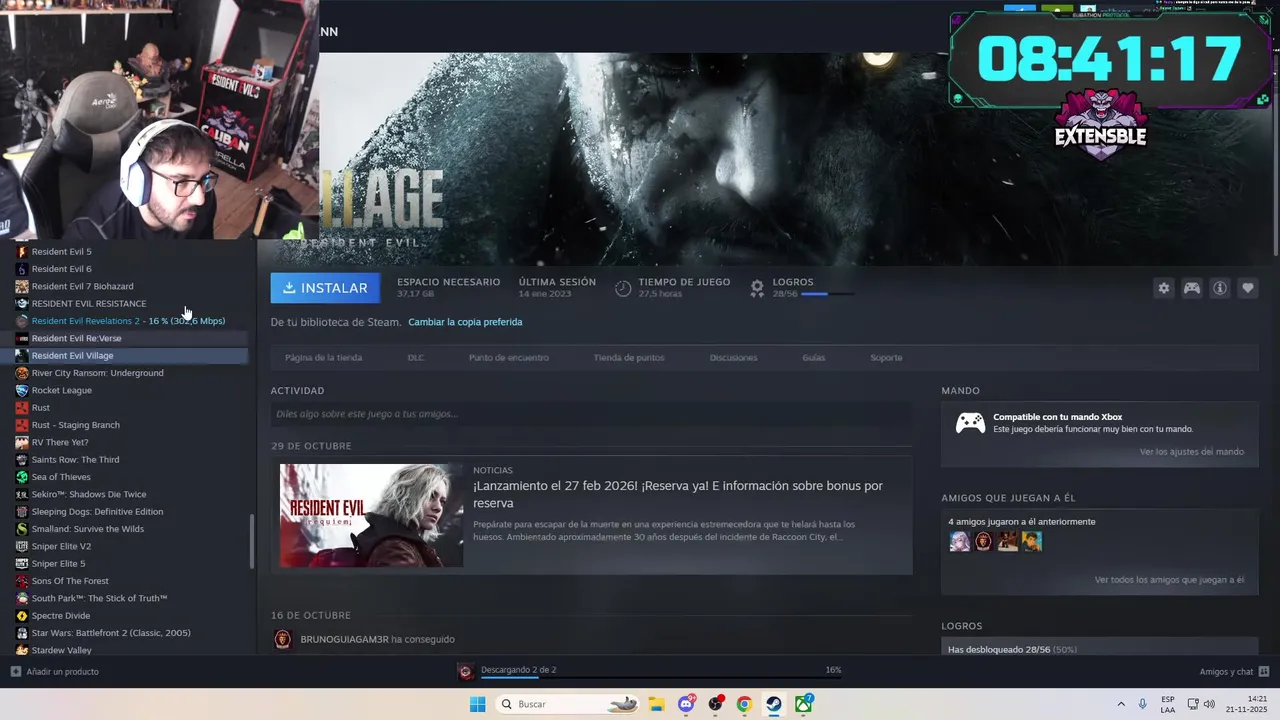
Task: Open Punto de encuentro tab
Action: (509, 357)
